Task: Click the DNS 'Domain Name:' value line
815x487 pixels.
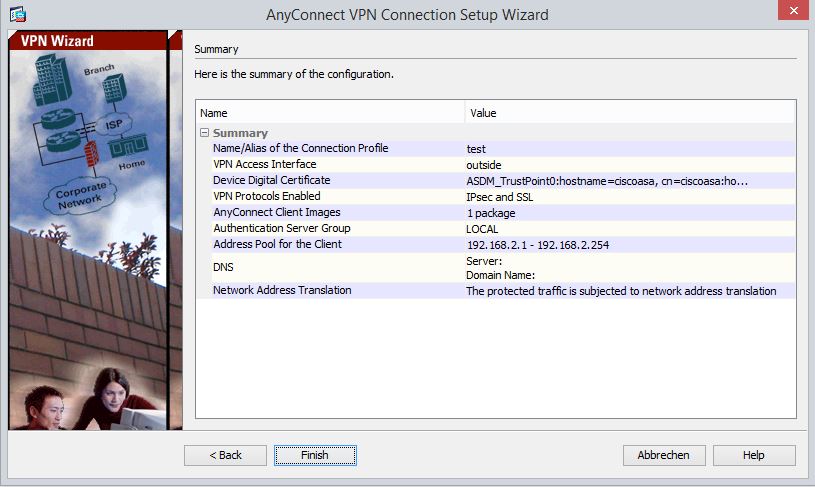Action: click(500, 275)
